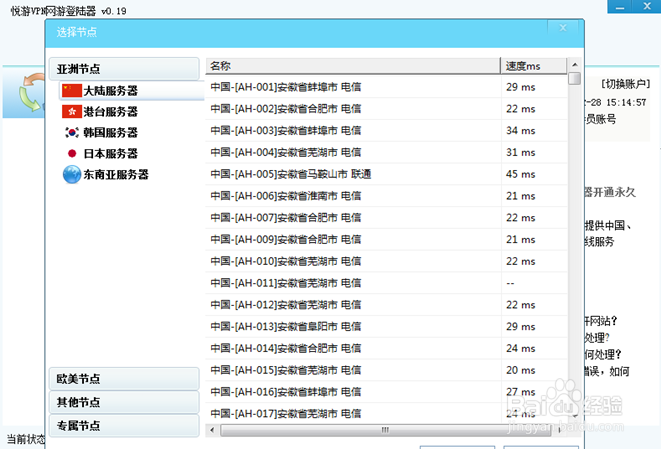Select node AH-011 安徽省芜湖市 电信

(x=386, y=283)
